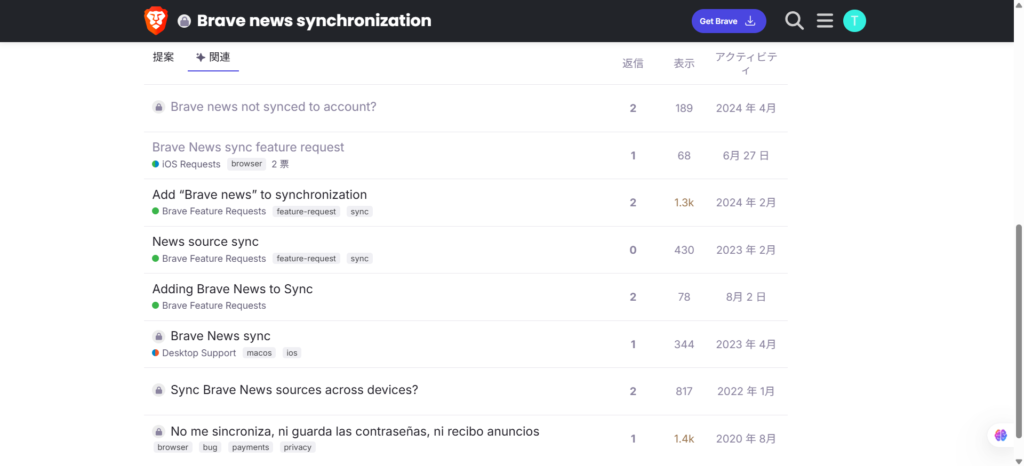Click the scrollbar down arrow
The height and width of the screenshot is (466, 1024).
[1018, 461]
